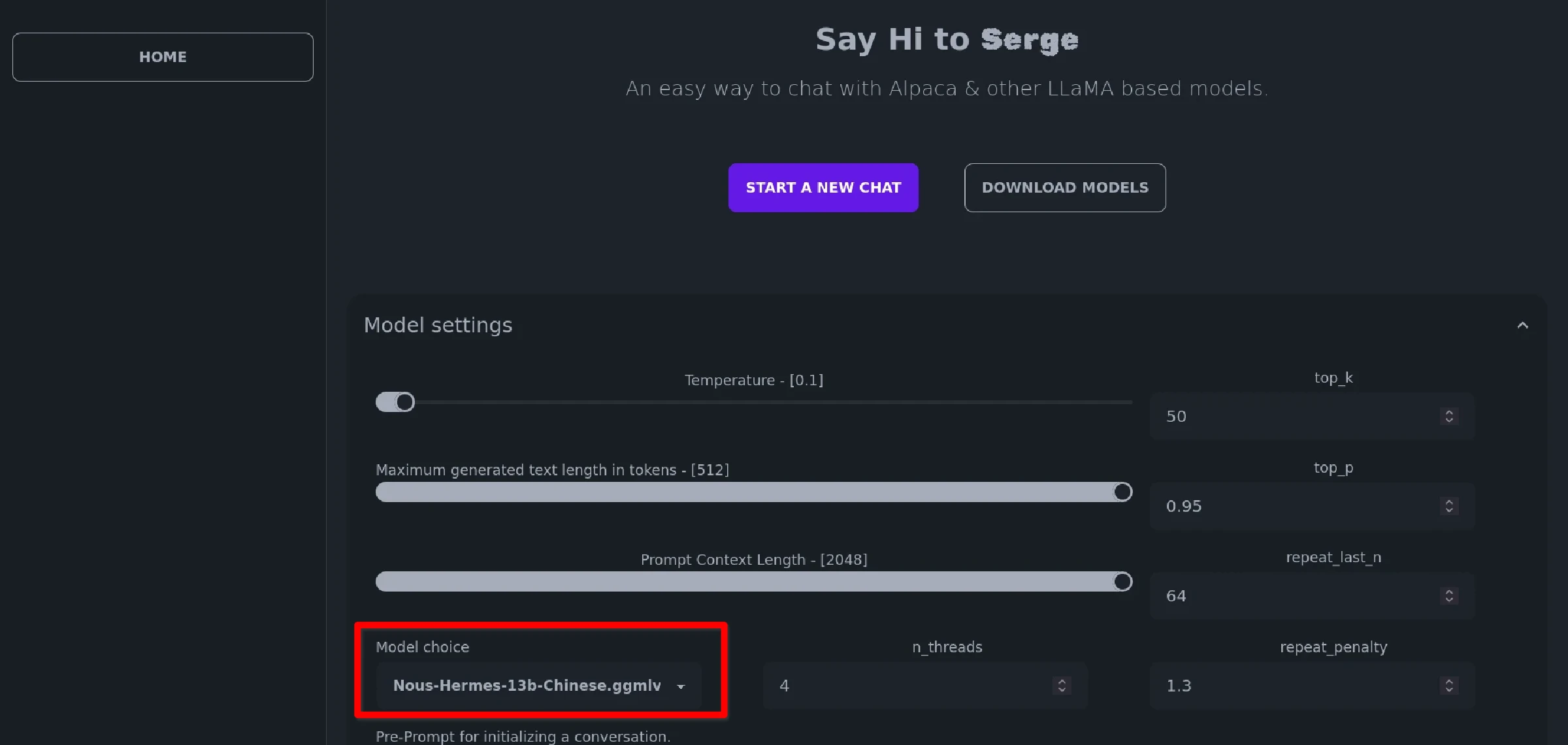Screen dimensions: 1568x745
Task: Click the repeat_penalty stepper arrows
Action: coord(1449,686)
